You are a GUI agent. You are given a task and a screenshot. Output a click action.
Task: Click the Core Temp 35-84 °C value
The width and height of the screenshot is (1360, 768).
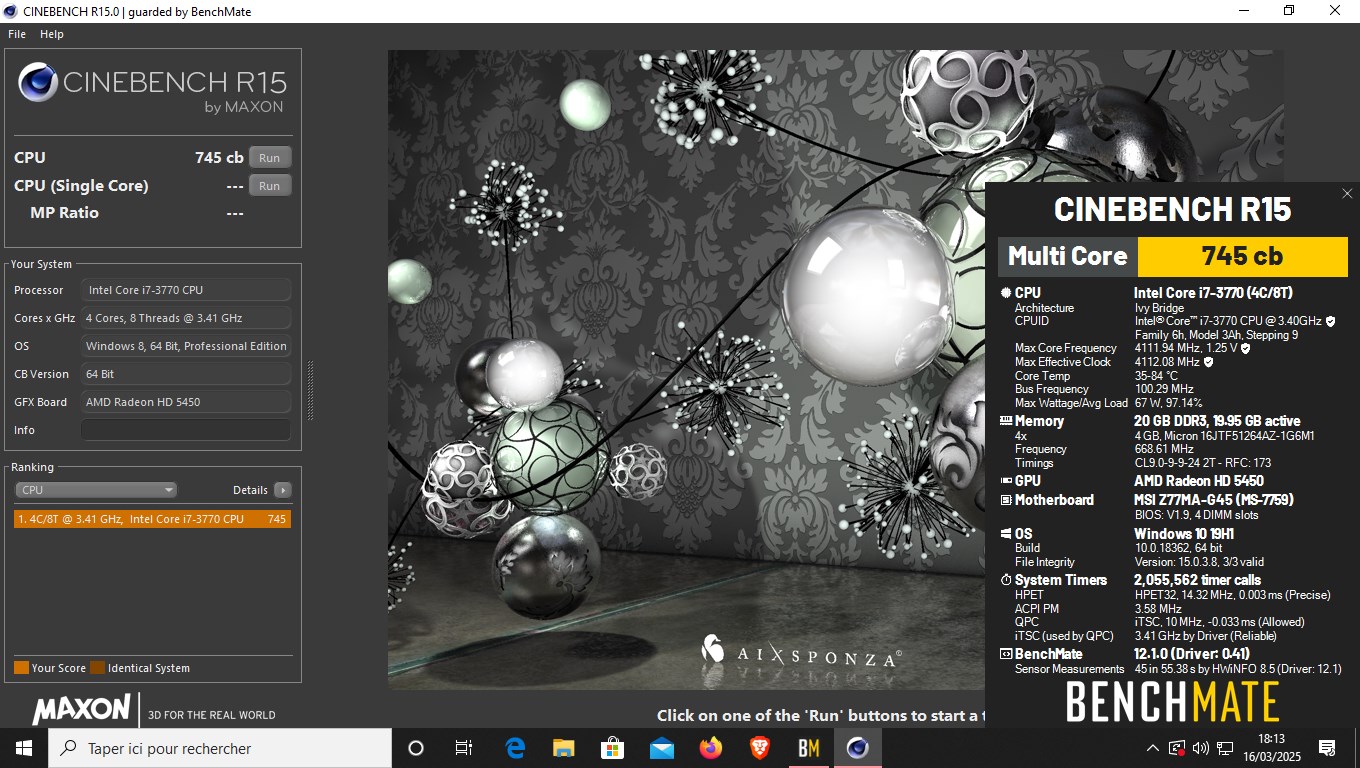tap(1157, 376)
